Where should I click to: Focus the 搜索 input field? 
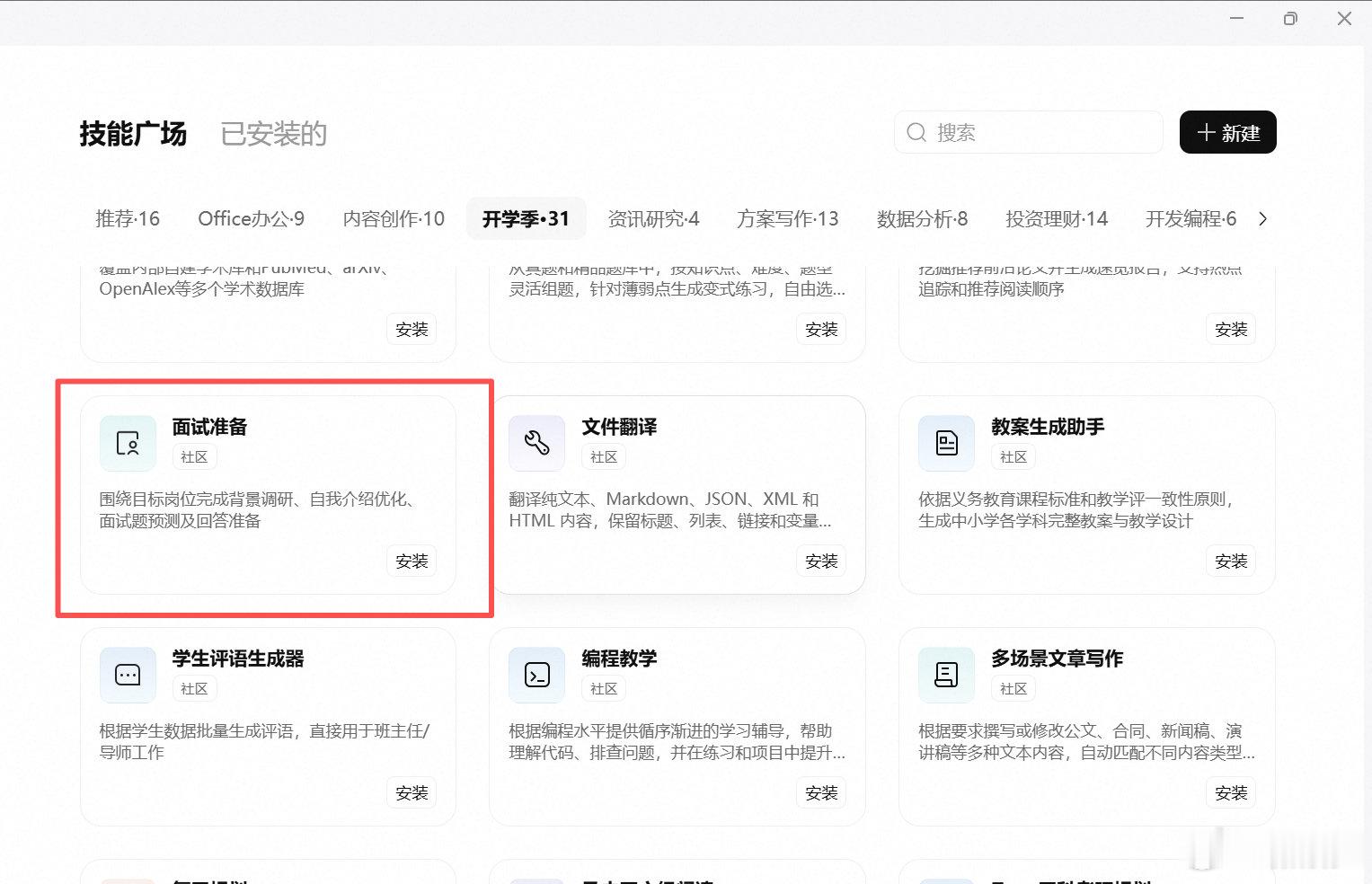click(x=1029, y=133)
